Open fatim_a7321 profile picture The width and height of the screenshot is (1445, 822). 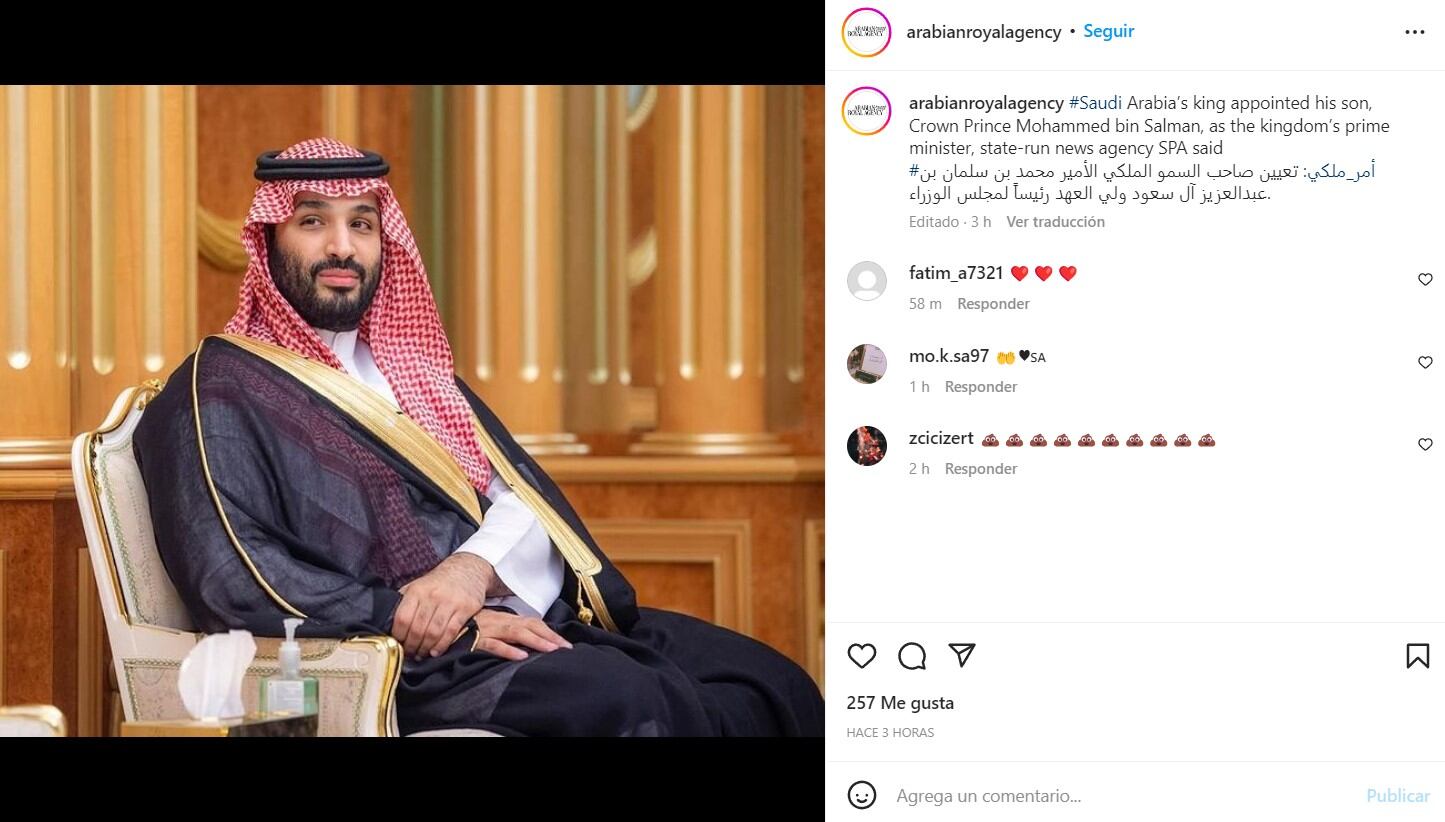pyautogui.click(x=867, y=281)
